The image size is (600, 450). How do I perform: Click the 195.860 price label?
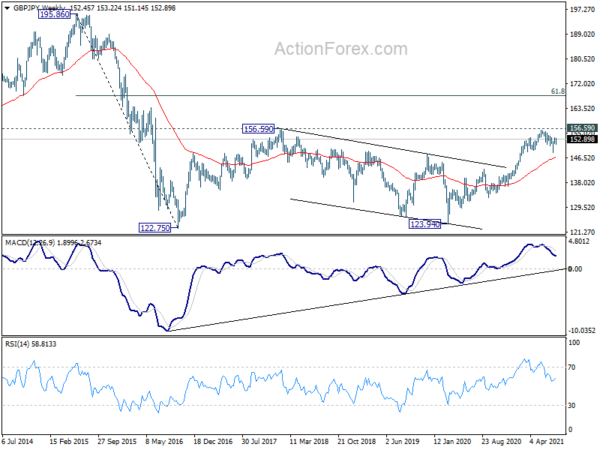54,15
